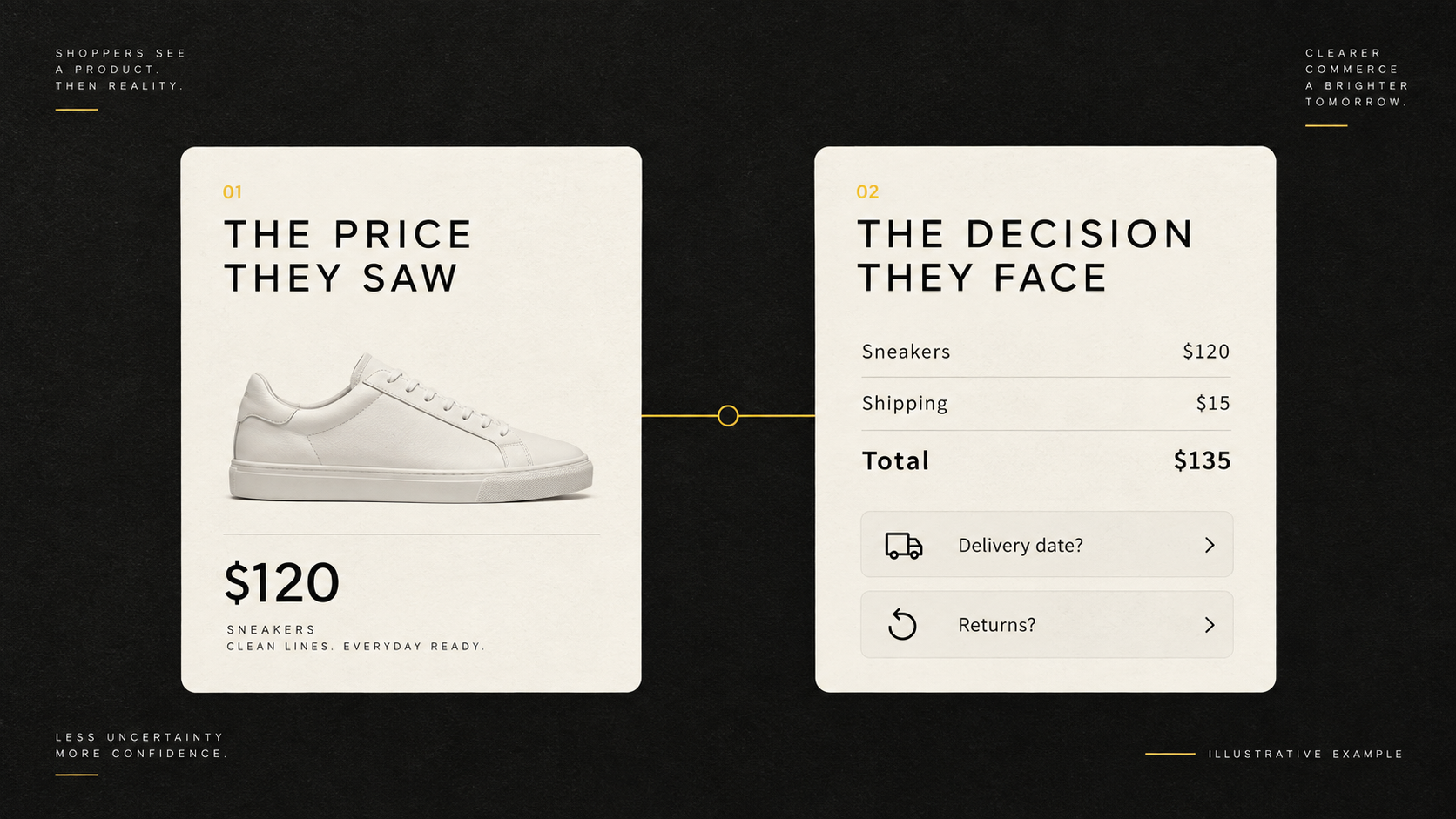
Task: Click the returns circular arrow icon
Action: click(x=902, y=625)
